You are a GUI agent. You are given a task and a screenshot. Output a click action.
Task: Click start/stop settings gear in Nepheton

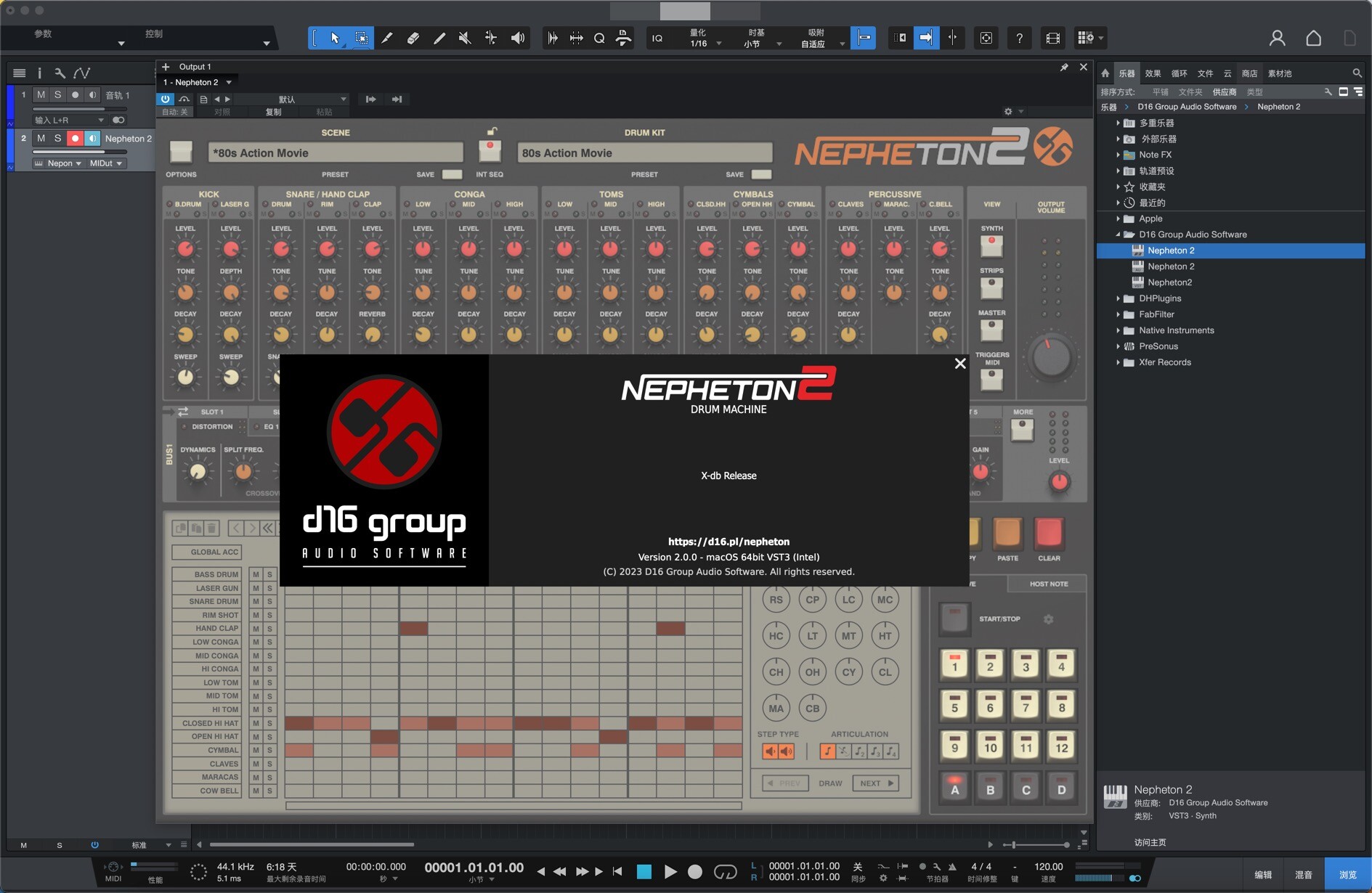coord(1048,619)
